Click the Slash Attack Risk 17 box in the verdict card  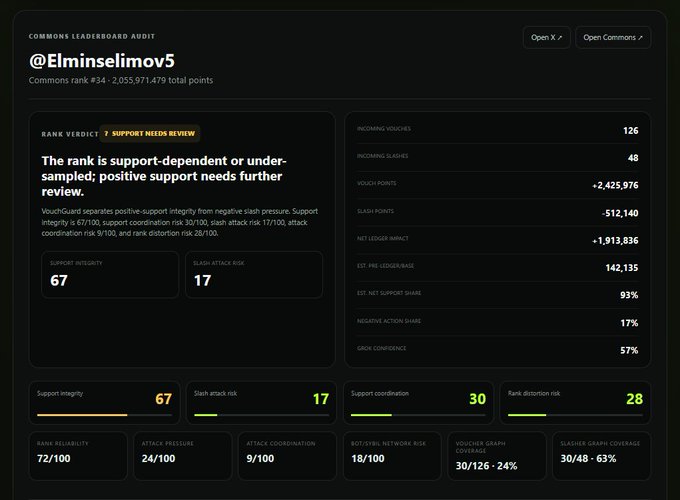pyautogui.click(x=254, y=275)
